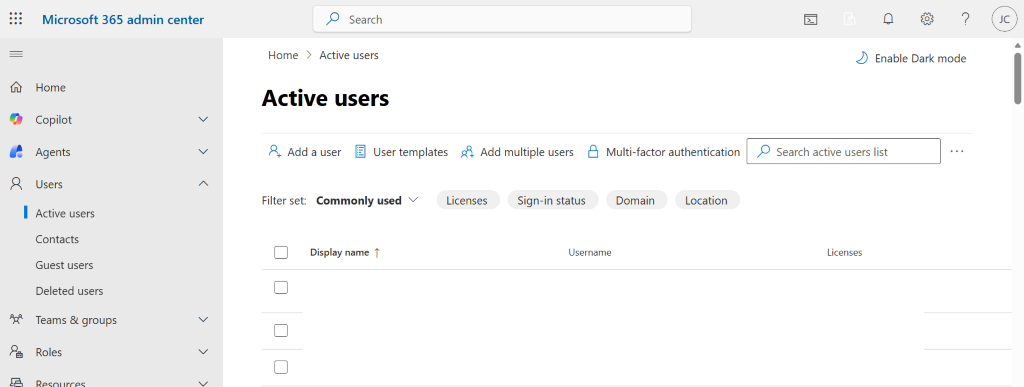
Task: Click the moon icon for Dark mode
Action: point(861,58)
